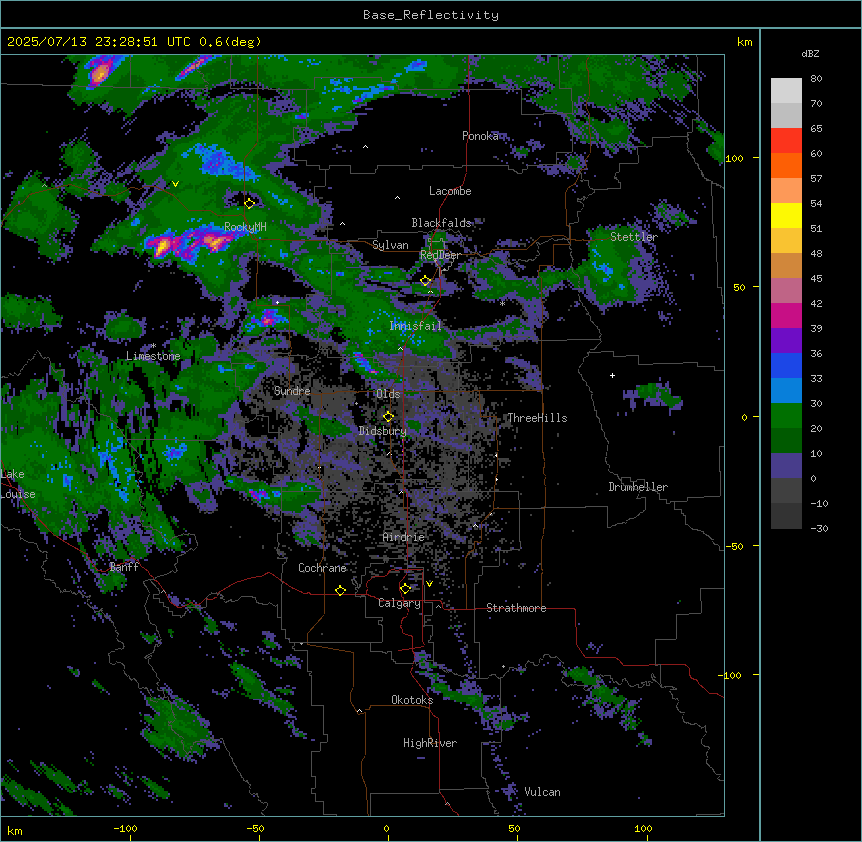Click the km unit label beside the timestamp
The width and height of the screenshot is (862, 842).
tap(744, 42)
